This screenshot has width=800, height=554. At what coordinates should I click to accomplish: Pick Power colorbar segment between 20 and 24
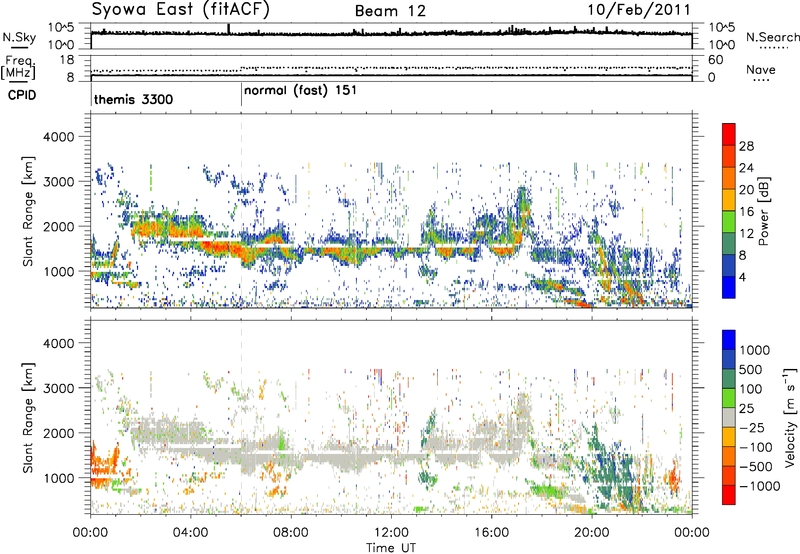coord(729,178)
